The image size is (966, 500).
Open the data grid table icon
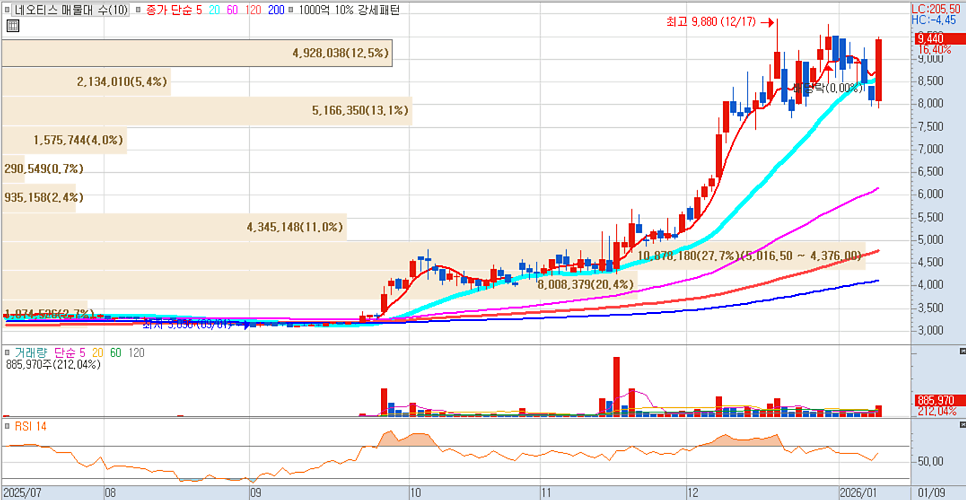point(12,25)
